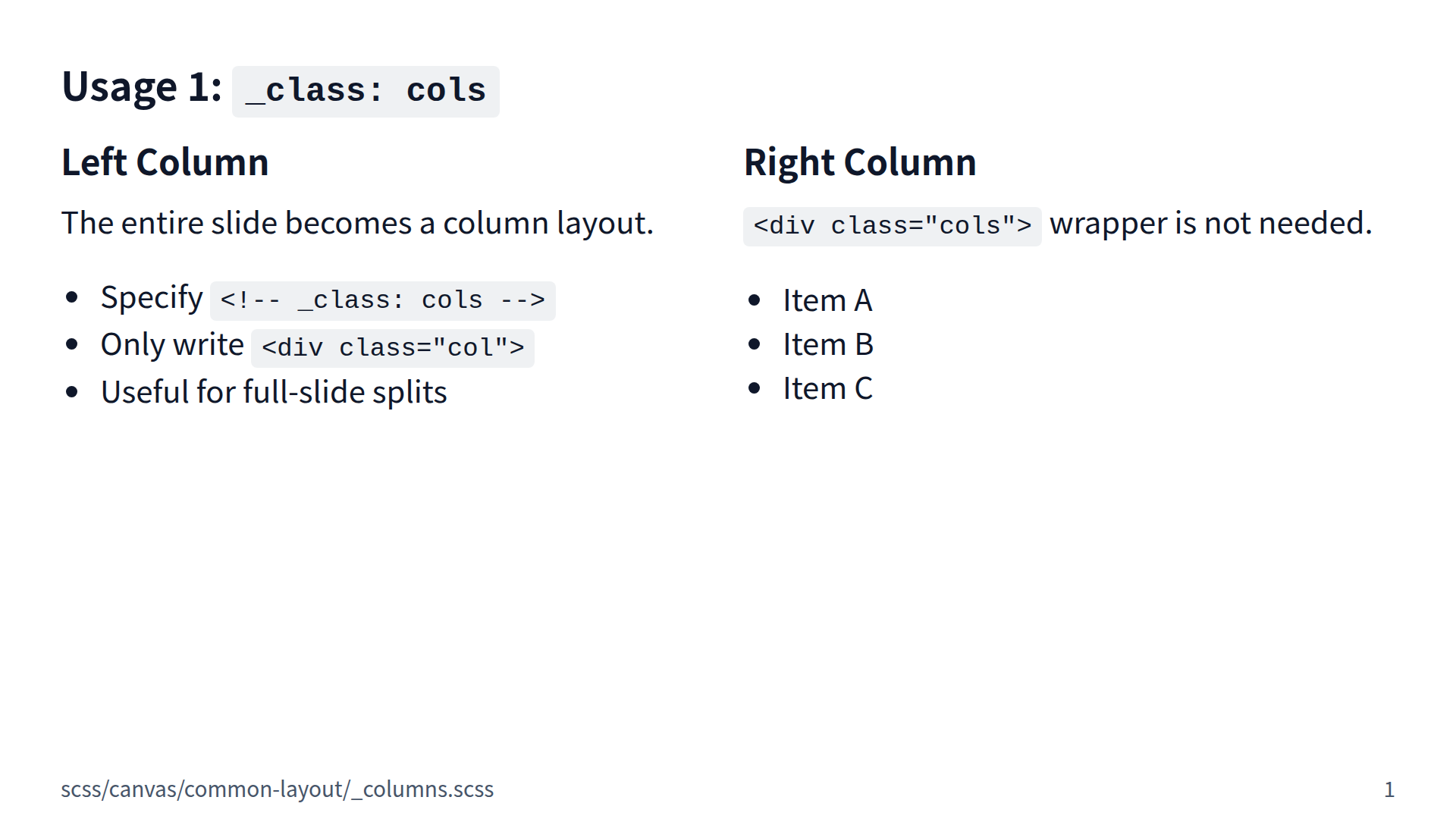Select the "Right Column" heading
Viewport: 1456px width, 819px height.
tap(860, 162)
